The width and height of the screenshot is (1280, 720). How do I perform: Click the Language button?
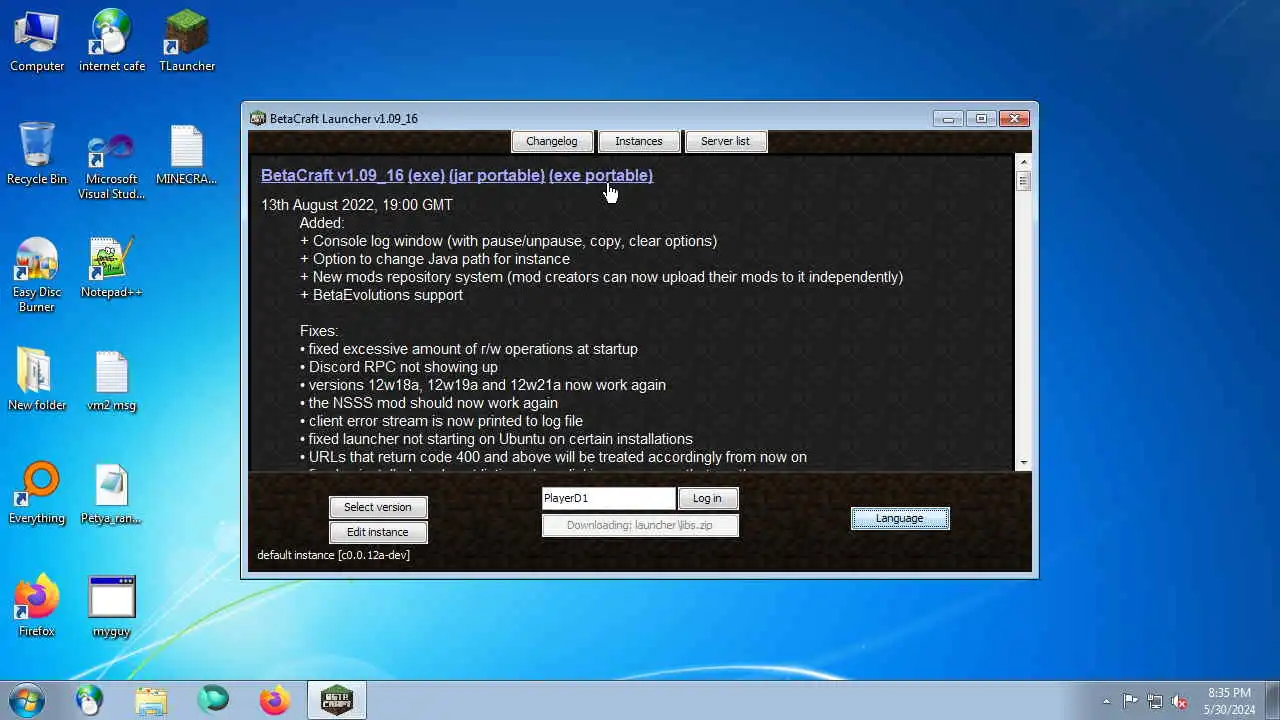pos(900,518)
